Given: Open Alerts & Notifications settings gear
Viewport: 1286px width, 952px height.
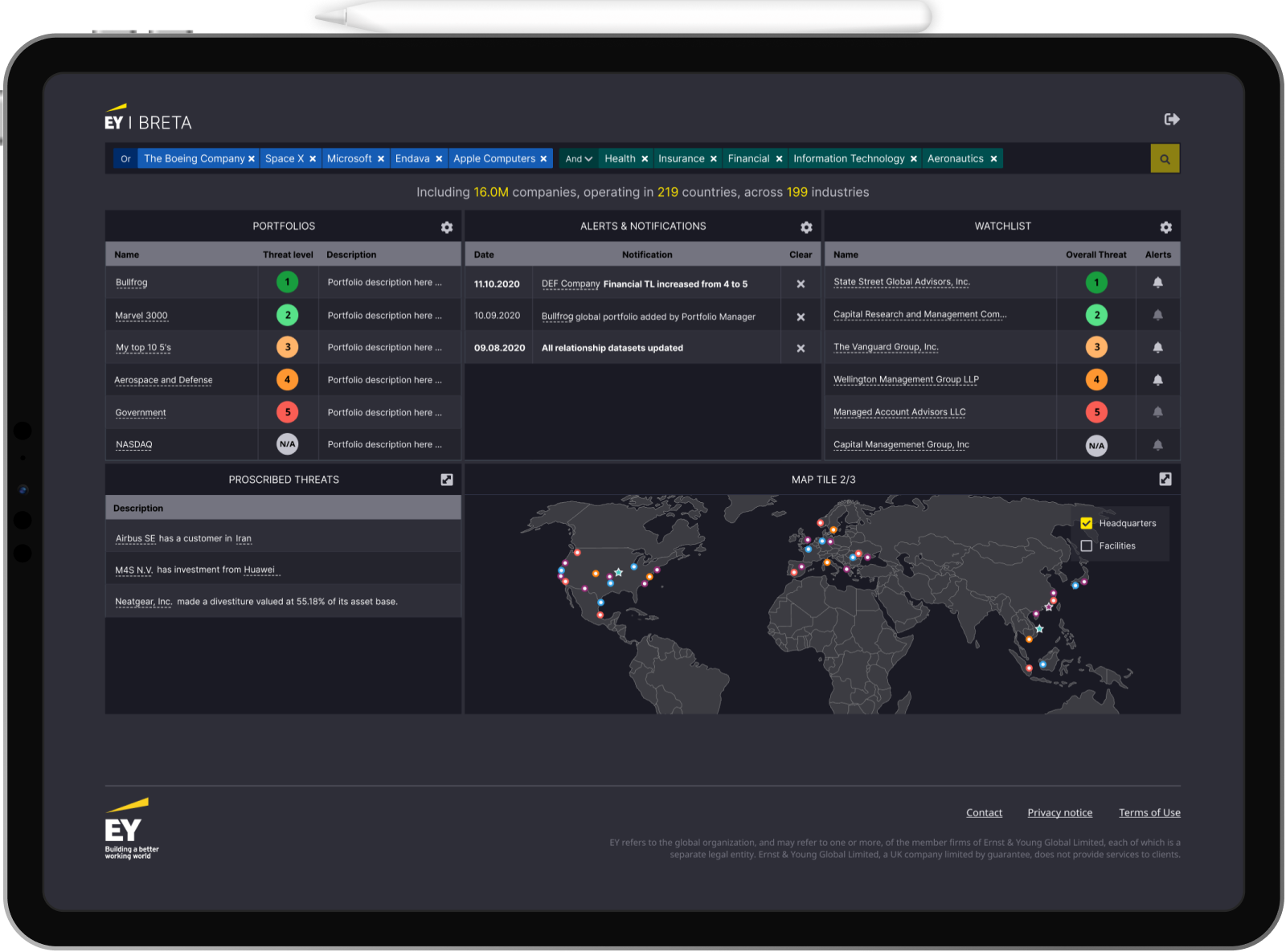Looking at the screenshot, I should [806, 227].
